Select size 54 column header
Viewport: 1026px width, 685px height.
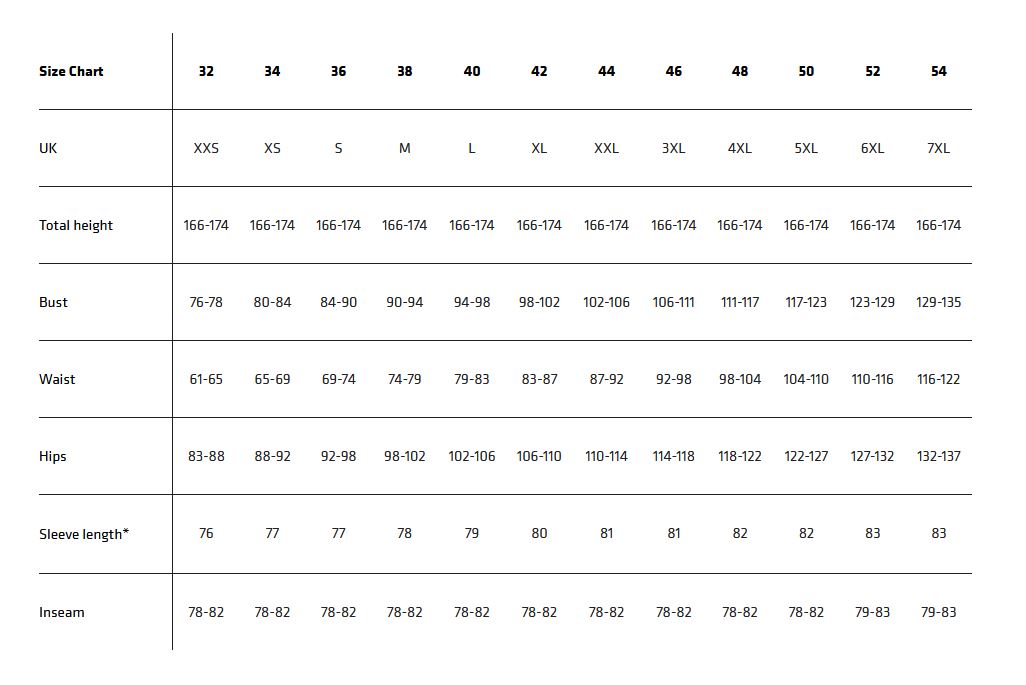point(938,71)
